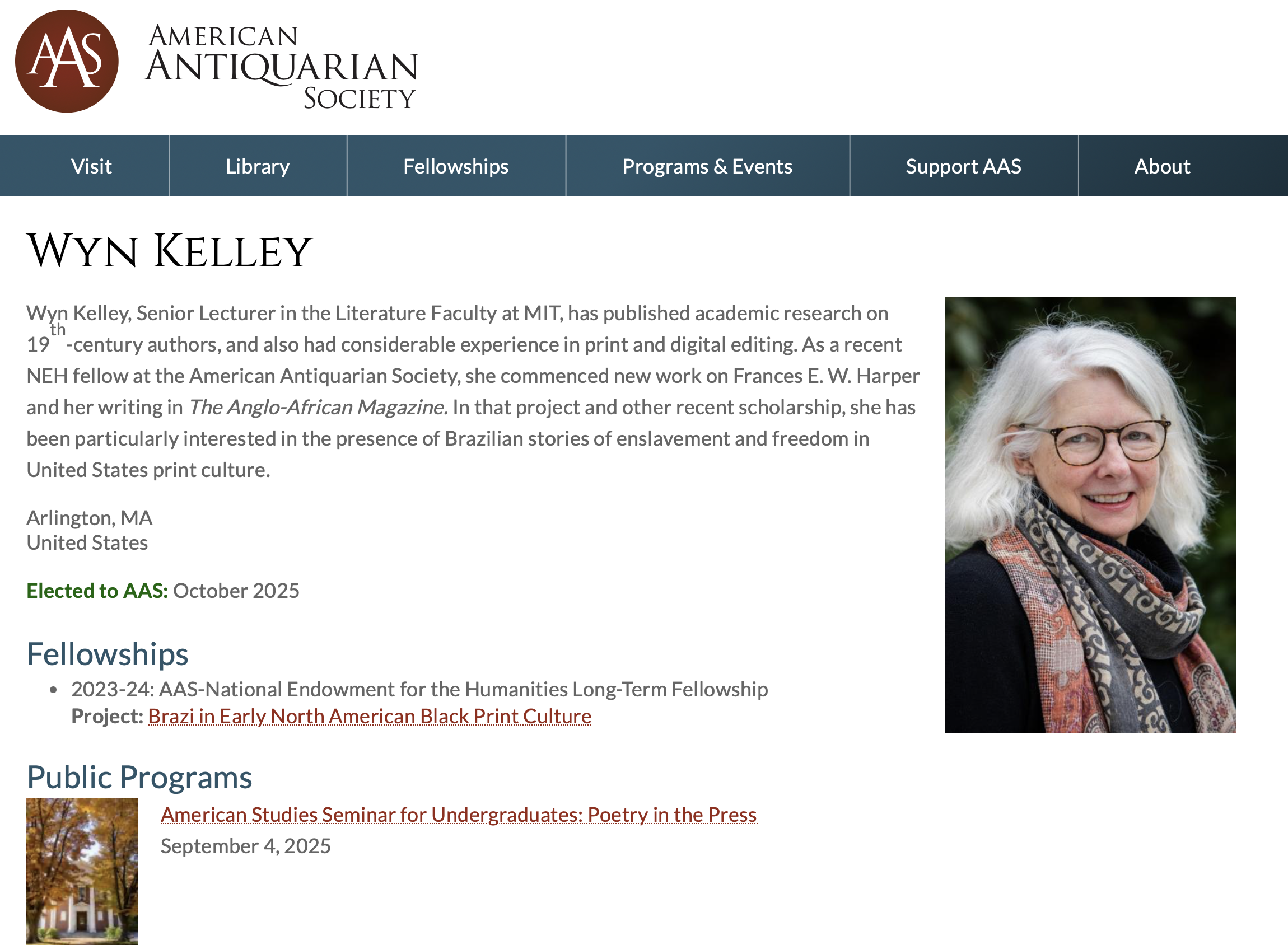
Task: Navigate to the Fellowships nav tab
Action: point(456,165)
